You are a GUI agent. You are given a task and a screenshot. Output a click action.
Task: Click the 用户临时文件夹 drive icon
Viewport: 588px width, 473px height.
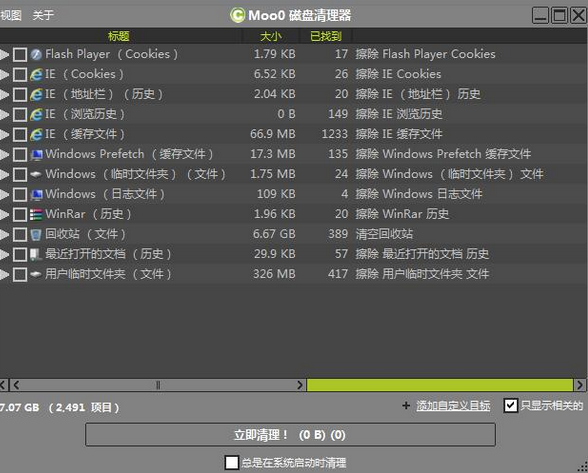coord(36,274)
